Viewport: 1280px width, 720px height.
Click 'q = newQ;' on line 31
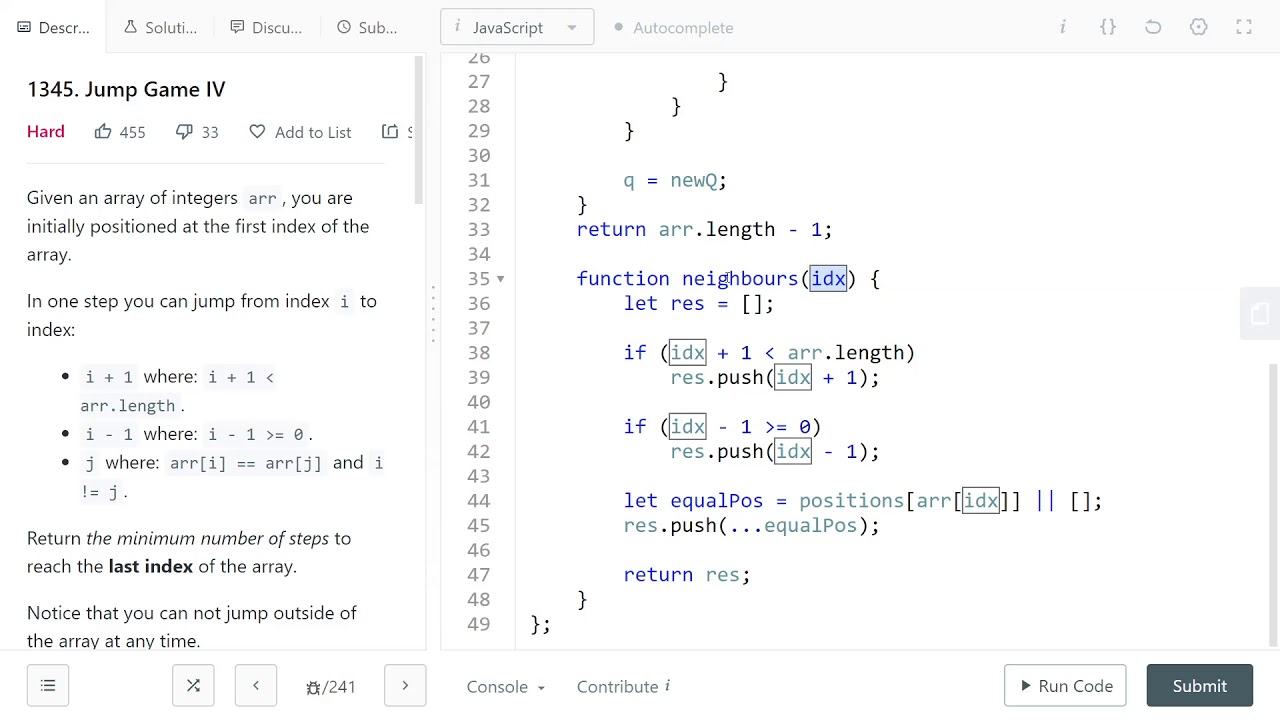675,180
